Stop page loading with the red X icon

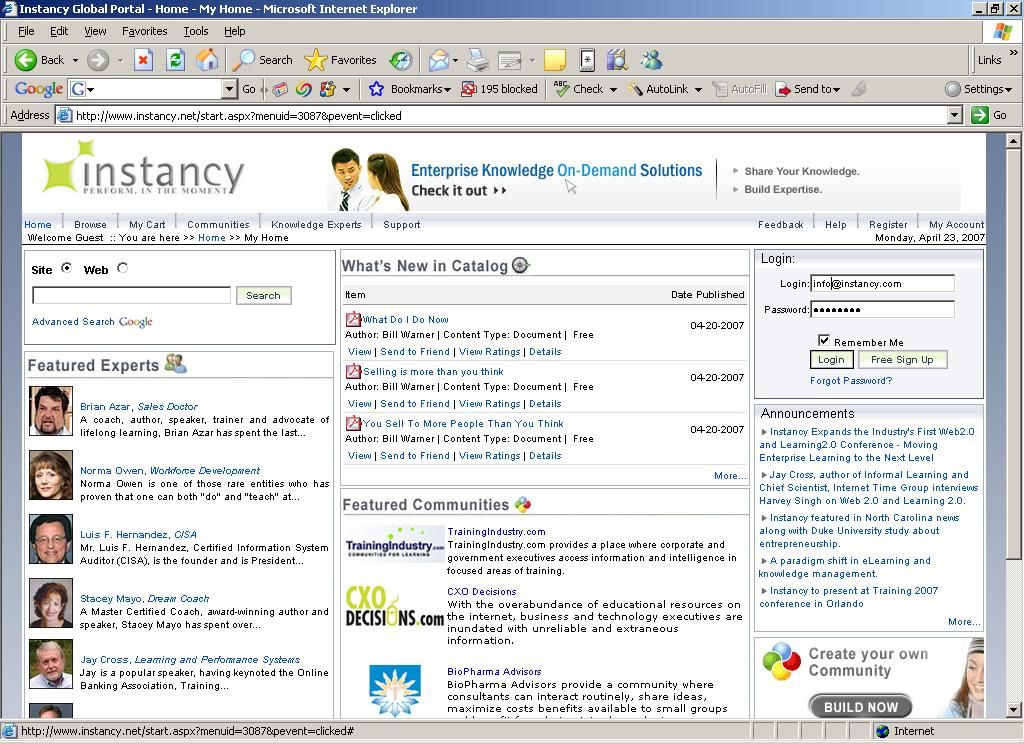[x=143, y=60]
